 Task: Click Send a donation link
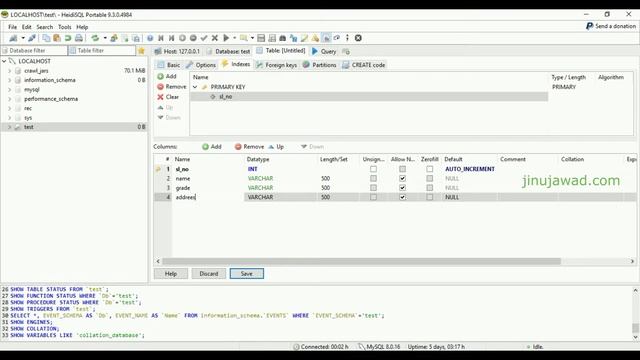point(615,26)
